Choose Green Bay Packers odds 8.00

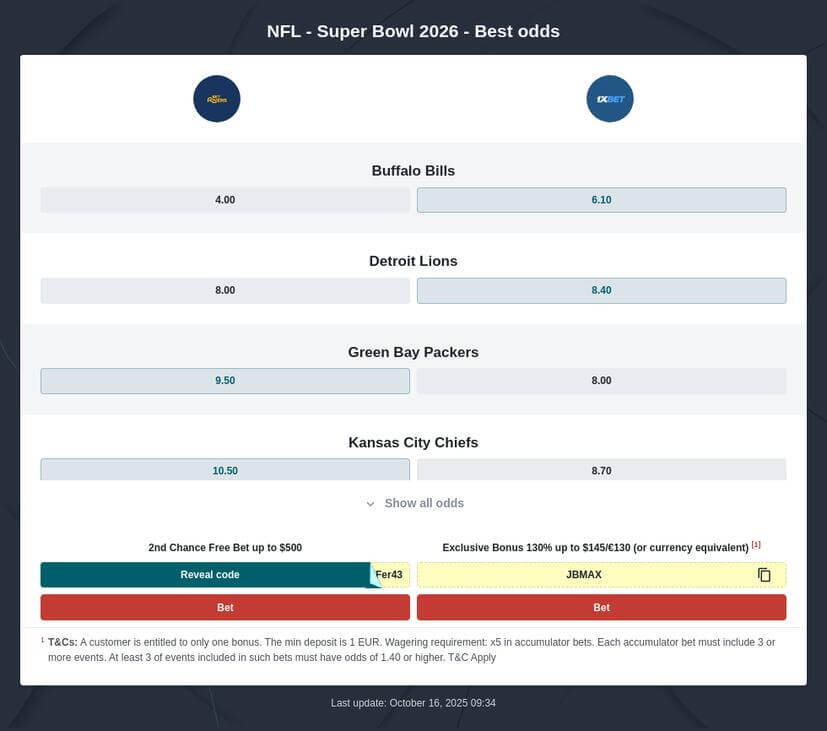pos(601,381)
